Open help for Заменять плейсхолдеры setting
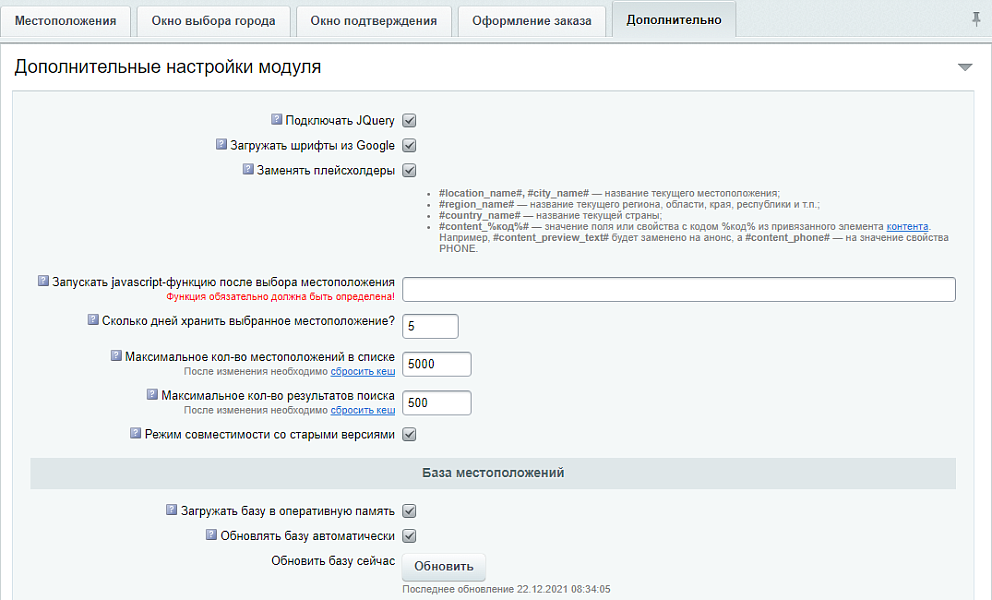Screen dimensions: 992x600 (248, 170)
